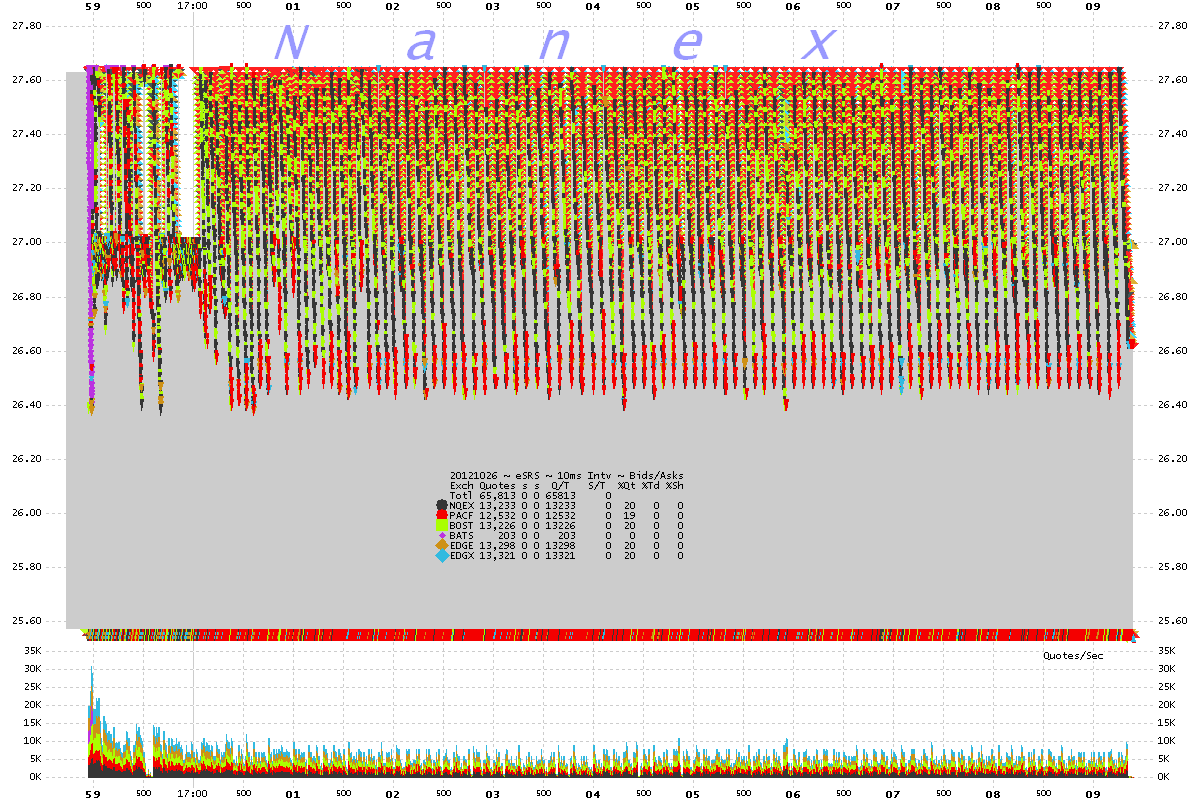Click the 13,298 quotes value for EDGE
Viewport: 1200px width, 800px height.
pos(498,546)
